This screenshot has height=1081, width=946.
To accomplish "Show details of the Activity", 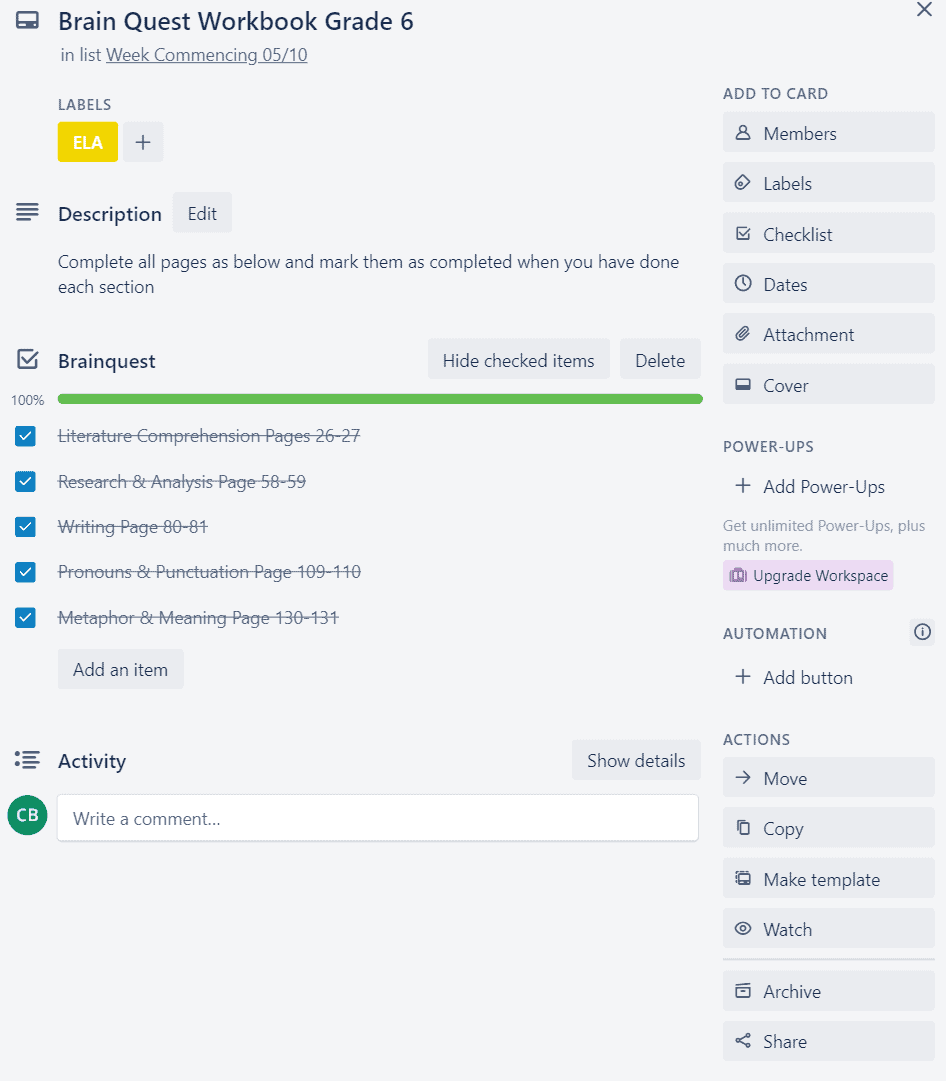I will coord(636,760).
